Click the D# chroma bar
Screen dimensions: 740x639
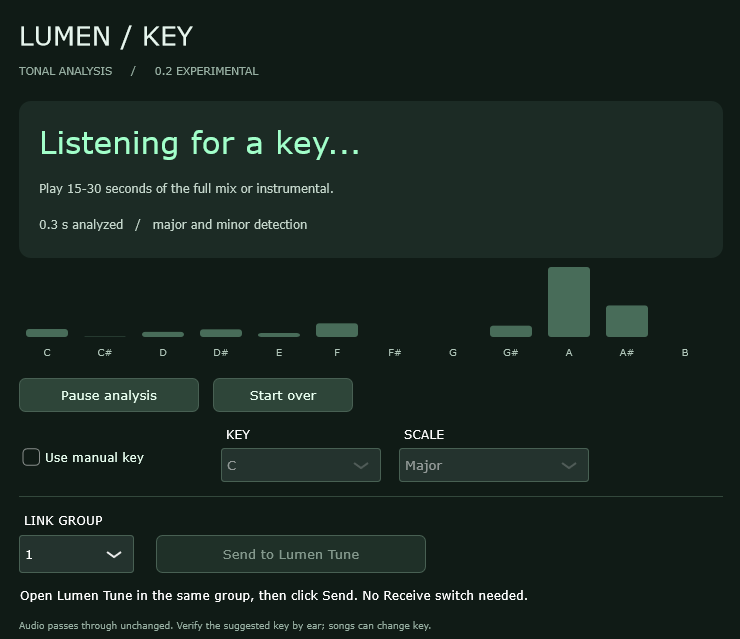[221, 333]
